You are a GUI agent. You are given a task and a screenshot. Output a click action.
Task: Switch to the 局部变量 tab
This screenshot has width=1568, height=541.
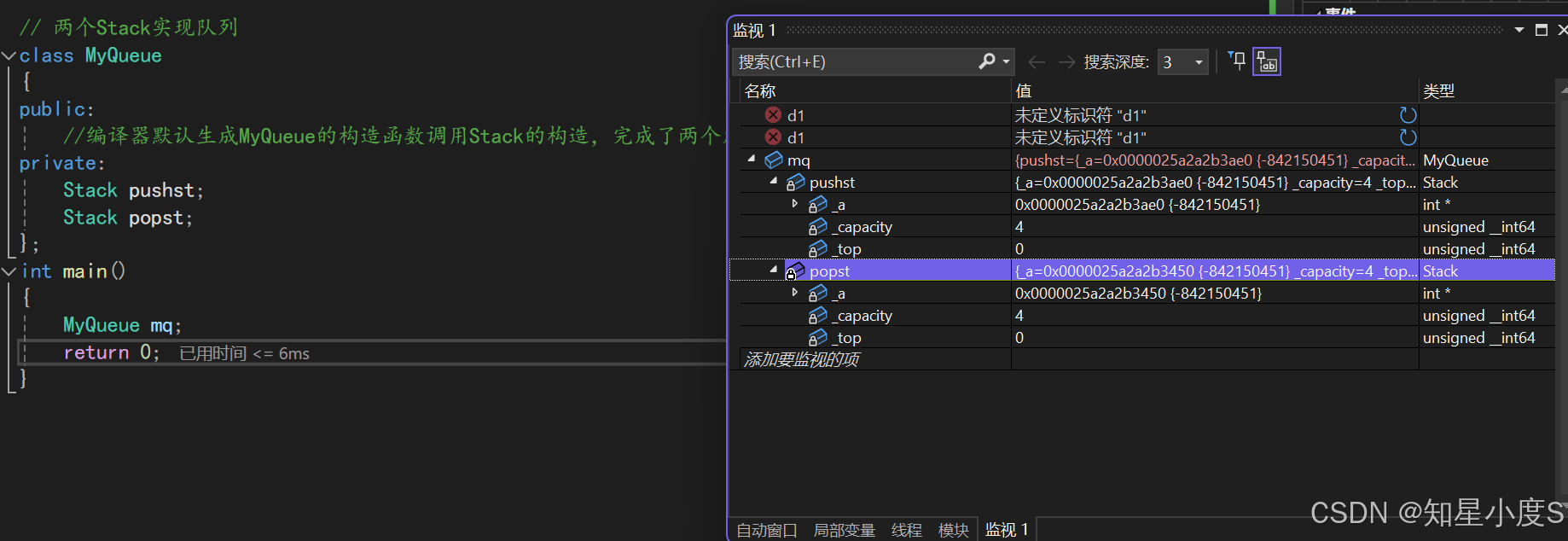coord(844,530)
